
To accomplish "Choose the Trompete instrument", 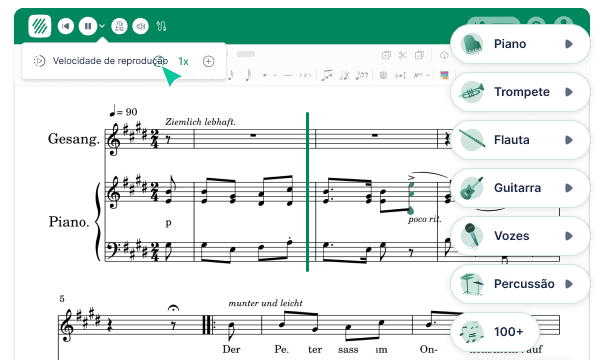I will [520, 92].
